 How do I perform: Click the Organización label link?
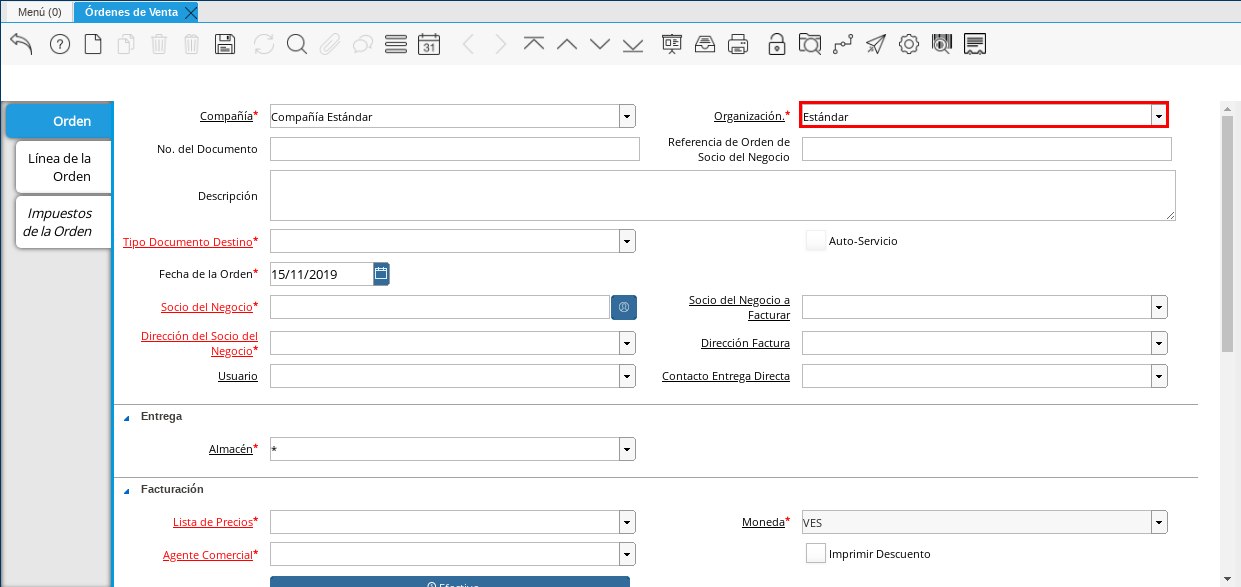click(749, 116)
